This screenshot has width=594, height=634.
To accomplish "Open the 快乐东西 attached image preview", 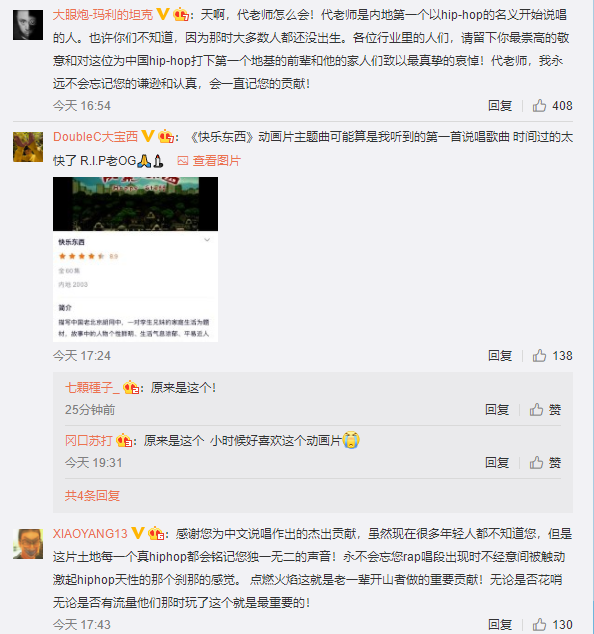I will pyautogui.click(x=135, y=259).
